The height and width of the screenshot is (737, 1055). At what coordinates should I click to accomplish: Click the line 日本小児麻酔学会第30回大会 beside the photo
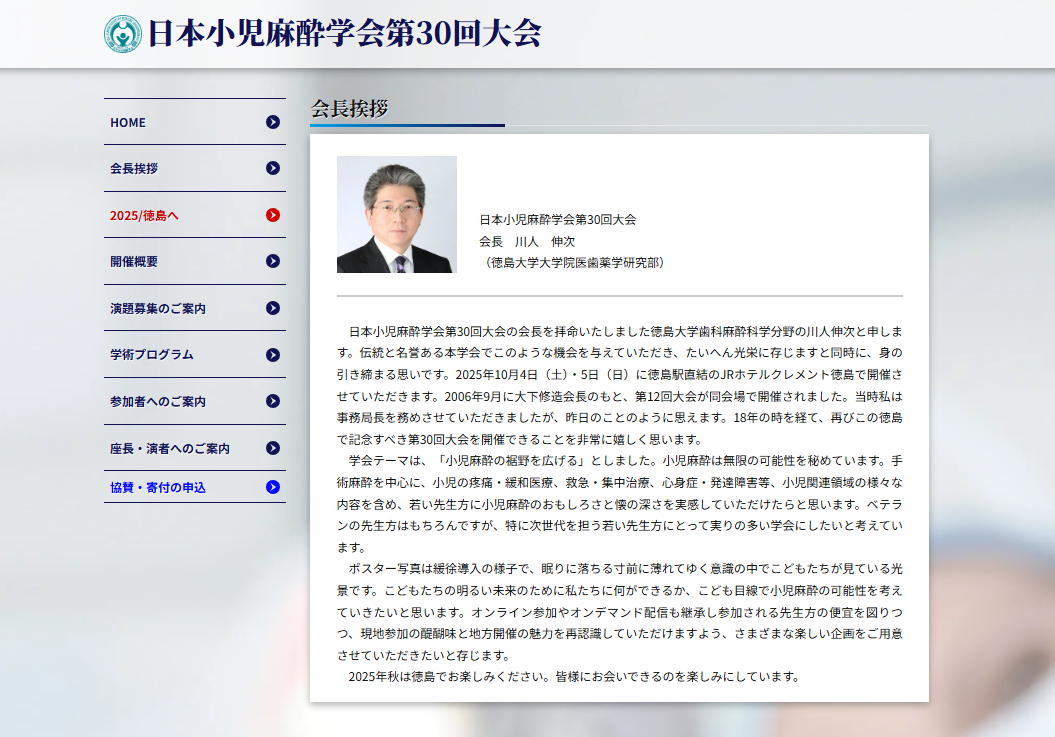tap(557, 219)
